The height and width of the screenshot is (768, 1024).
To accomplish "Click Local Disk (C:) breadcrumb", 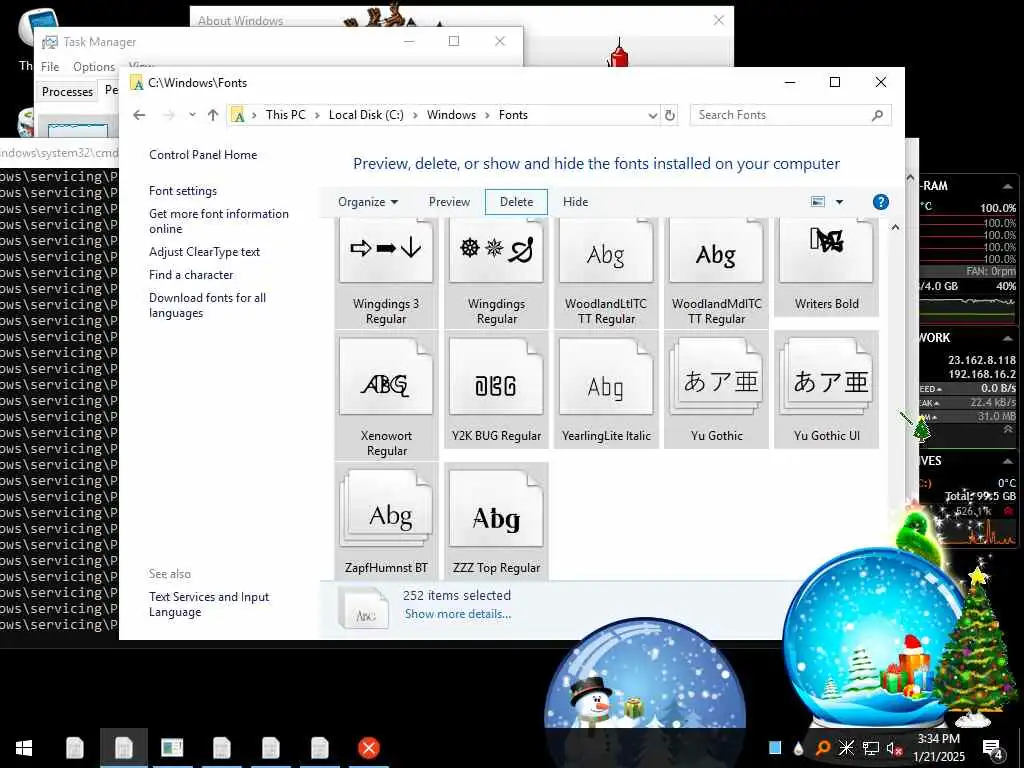I will (x=366, y=115).
